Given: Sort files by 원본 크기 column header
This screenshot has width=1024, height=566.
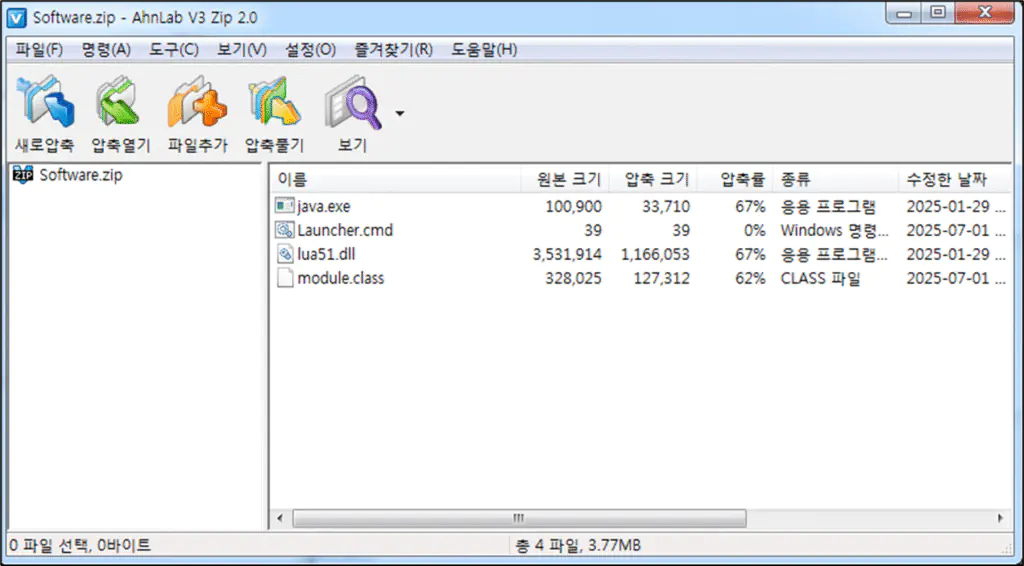Looking at the screenshot, I should coord(568,180).
